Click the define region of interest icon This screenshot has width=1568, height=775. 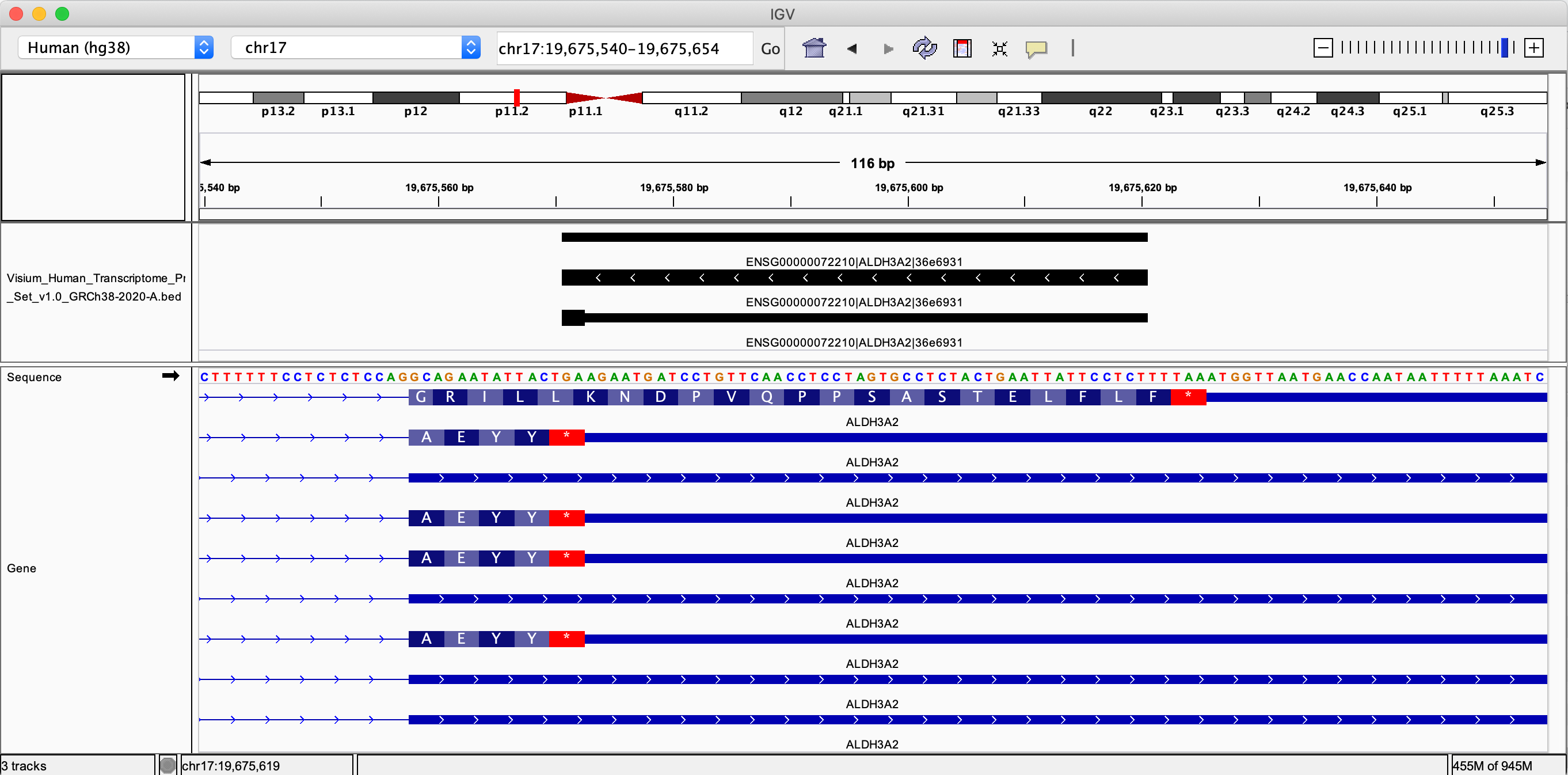tap(962, 48)
